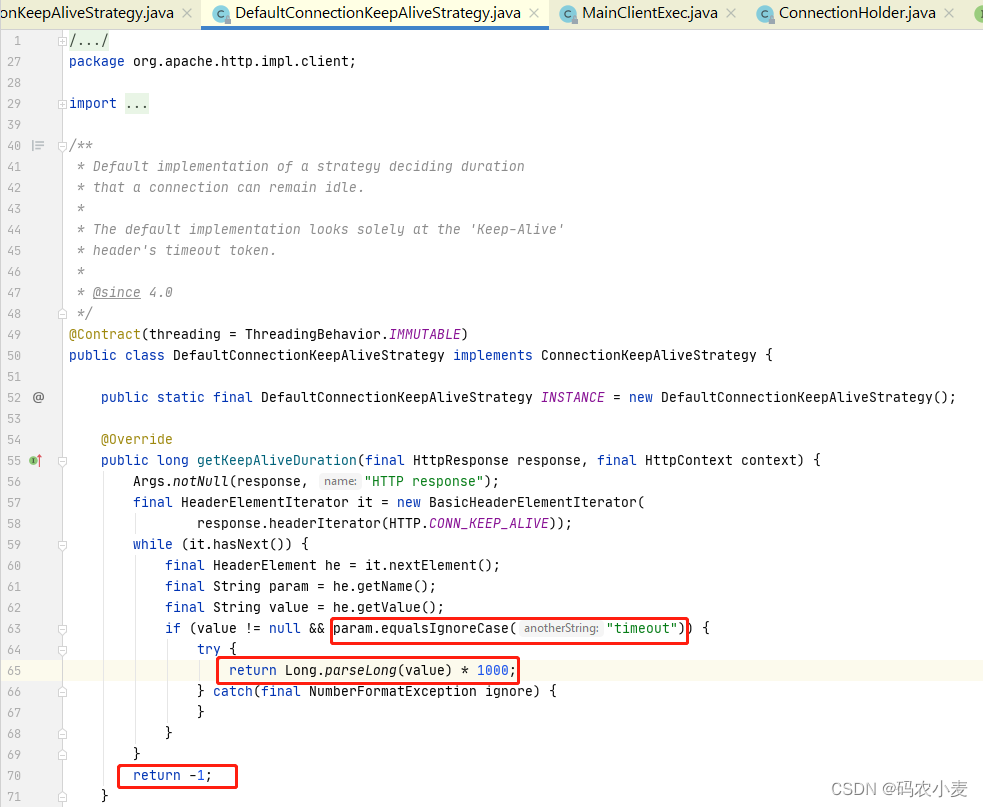The image size is (983, 807).
Task: Switch to the ConnectionHolder.java tab
Action: 857,13
